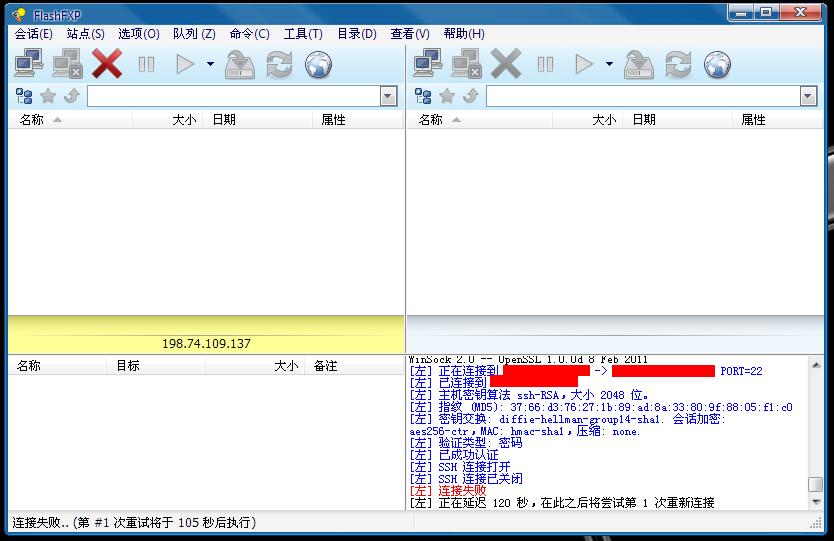Screen dimensions: 834x541
Task: Click the left pane folder tree icon
Action: [24, 96]
